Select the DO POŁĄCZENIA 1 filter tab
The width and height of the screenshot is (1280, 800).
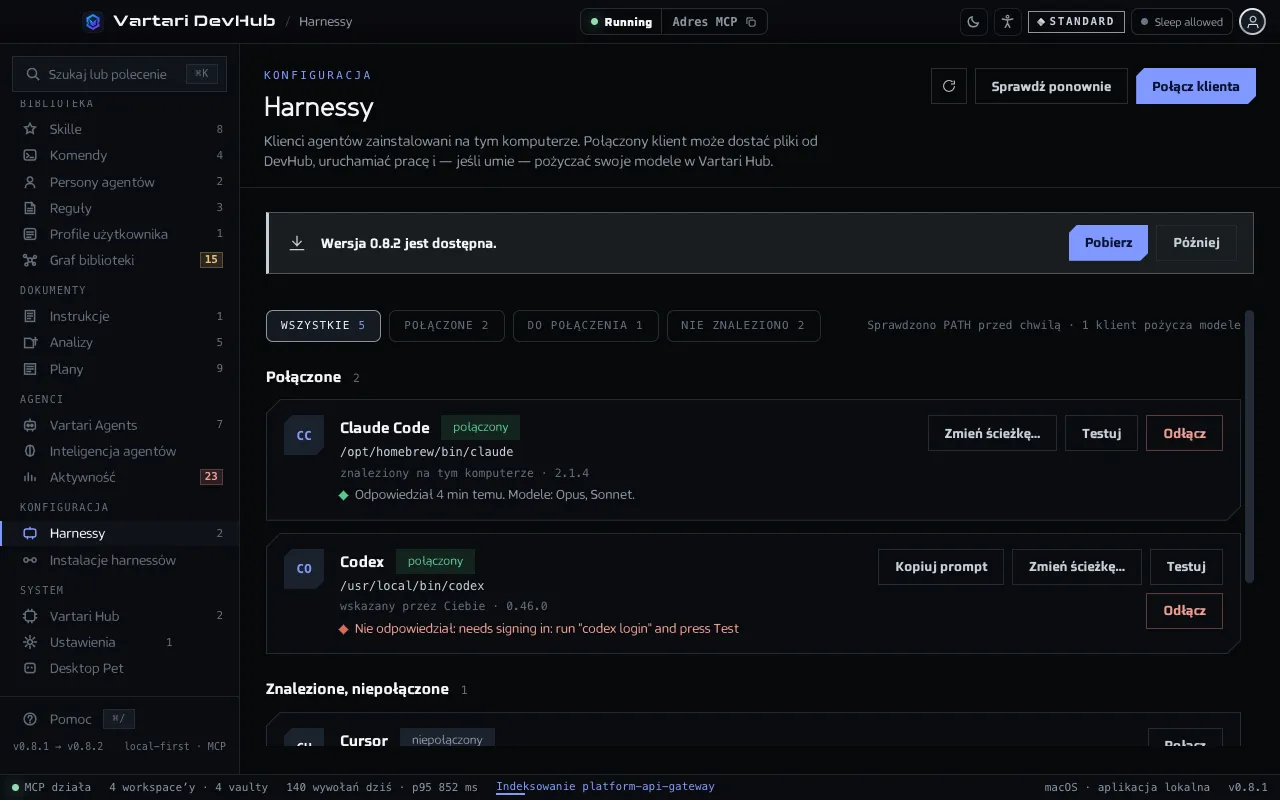(585, 325)
